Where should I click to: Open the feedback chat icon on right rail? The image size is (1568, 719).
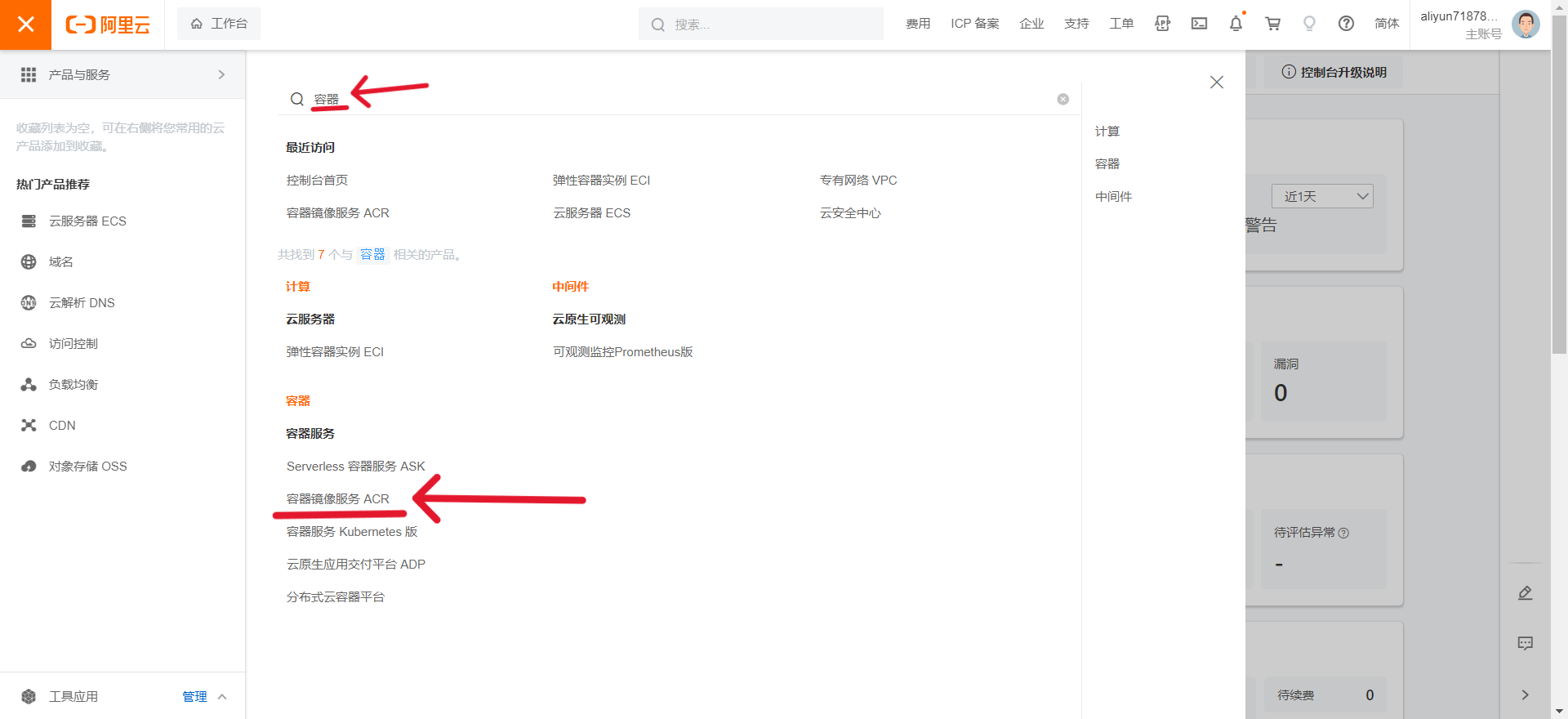(1525, 644)
